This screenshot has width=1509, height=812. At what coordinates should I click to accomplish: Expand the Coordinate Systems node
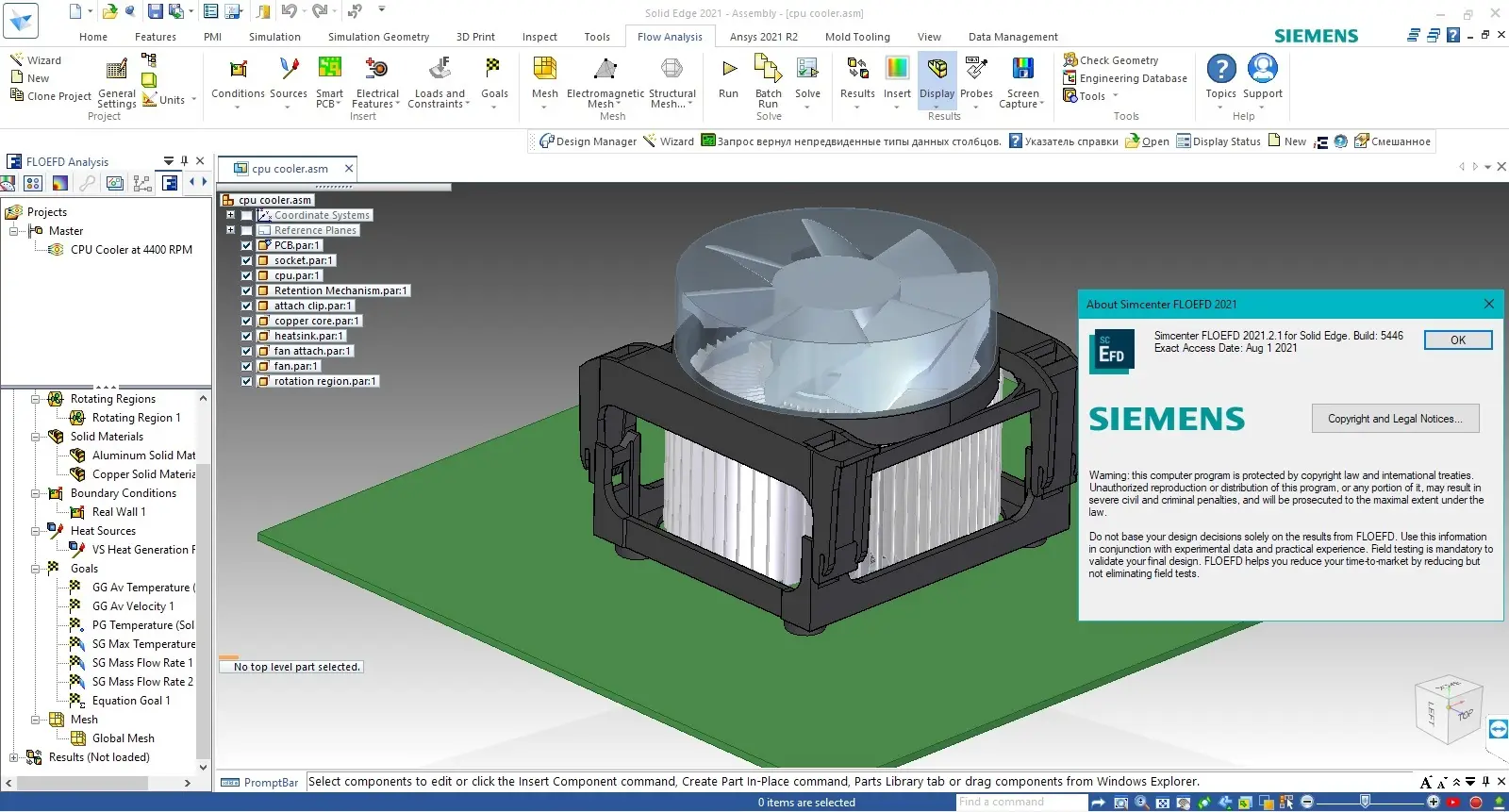230,215
